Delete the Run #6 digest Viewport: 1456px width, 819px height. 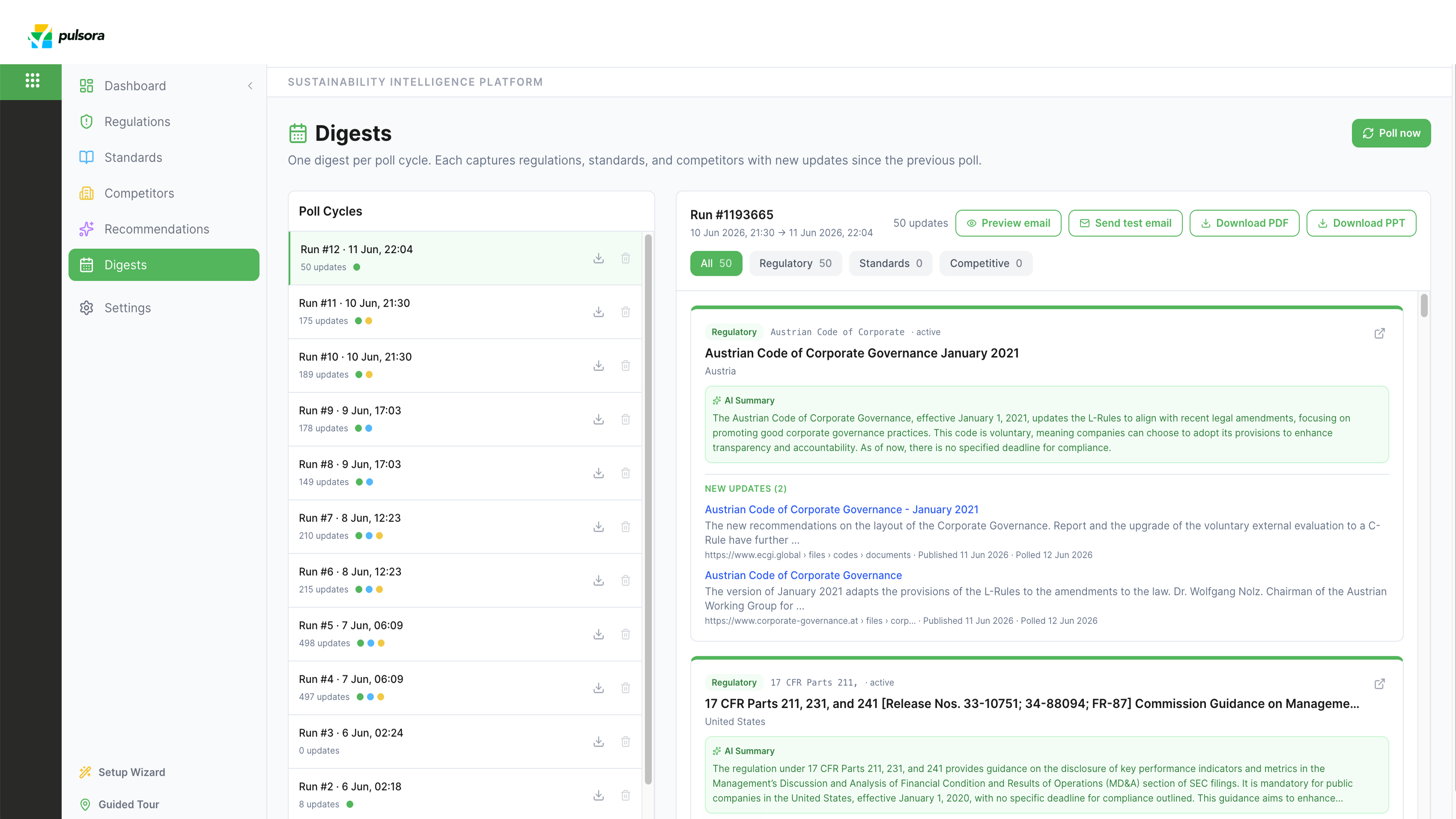pos(626,580)
